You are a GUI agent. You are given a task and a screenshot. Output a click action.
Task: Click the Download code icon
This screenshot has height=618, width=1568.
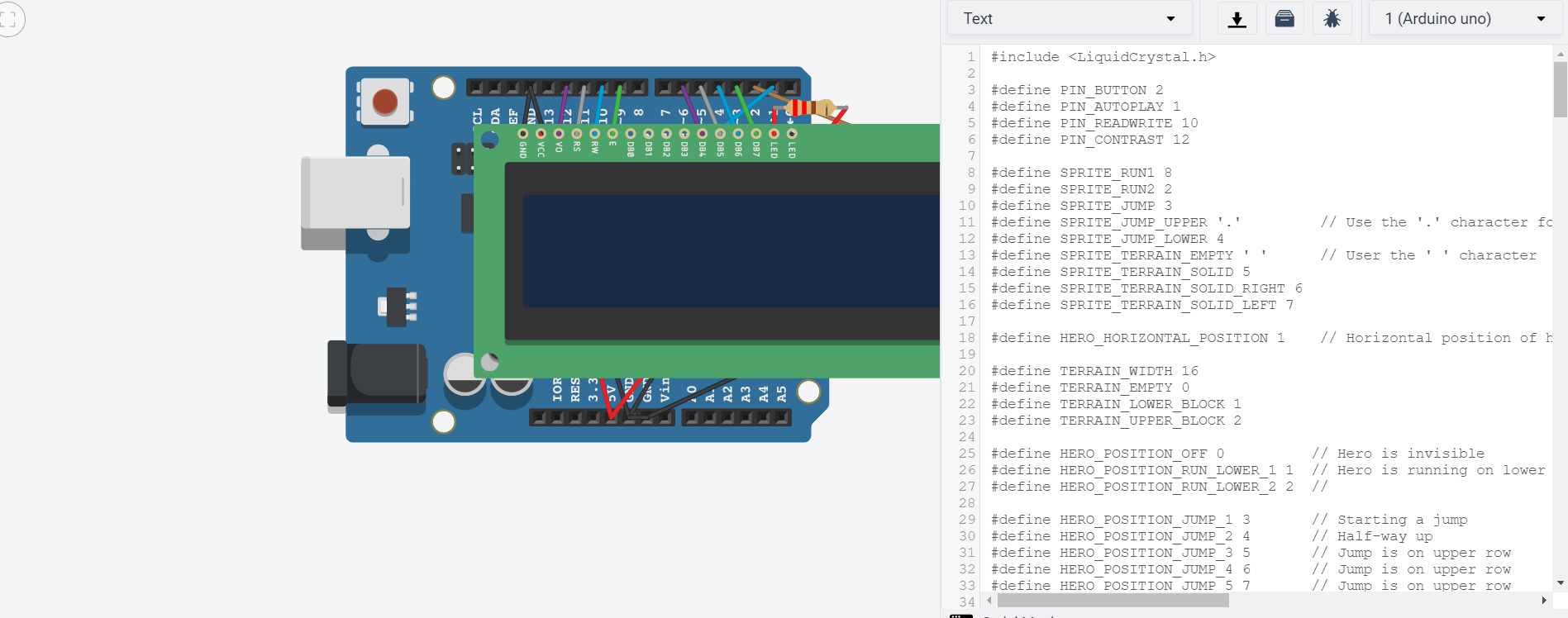pos(1237,18)
